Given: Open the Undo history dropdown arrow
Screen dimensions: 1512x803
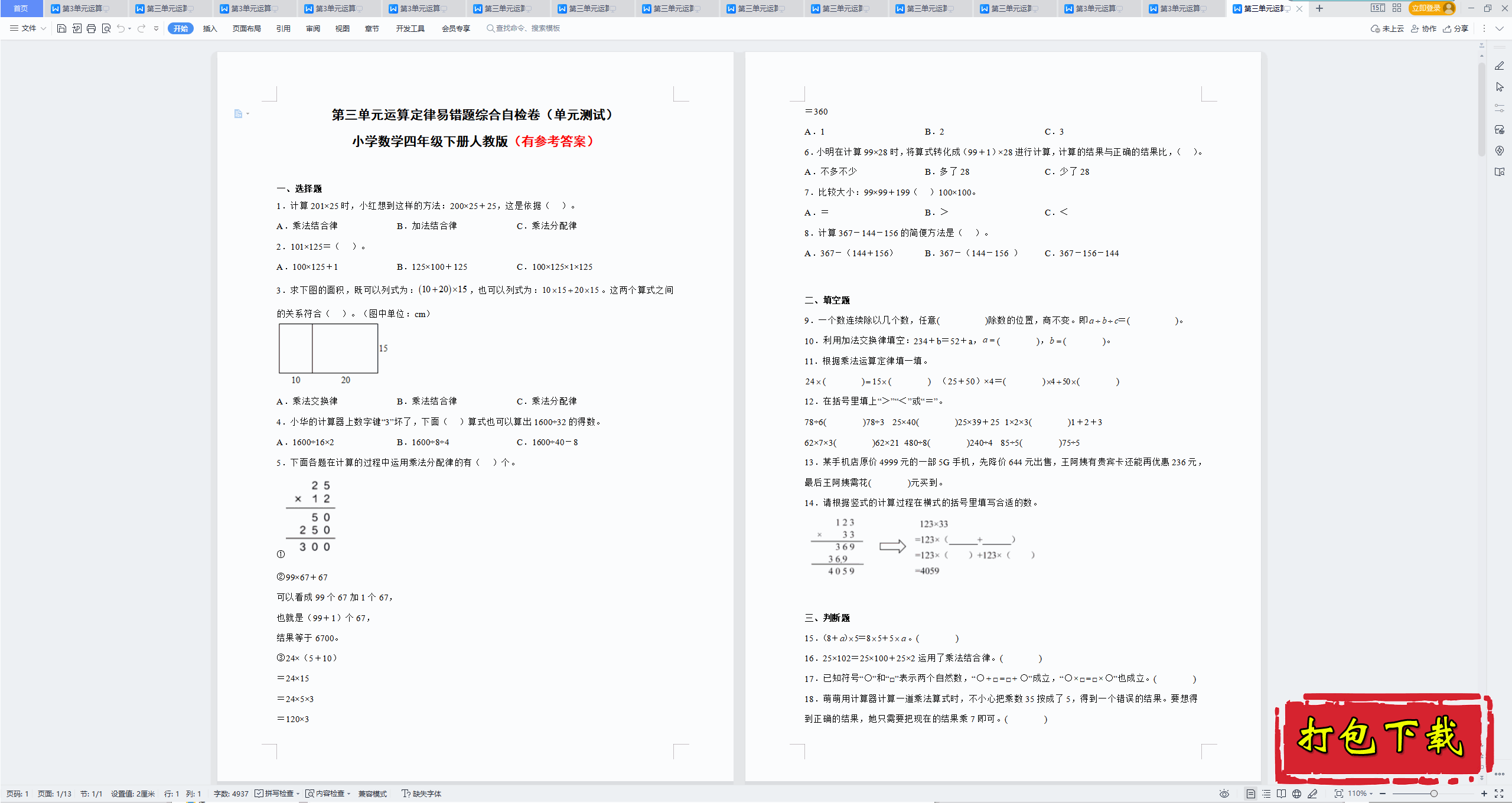Looking at the screenshot, I should 130,28.
